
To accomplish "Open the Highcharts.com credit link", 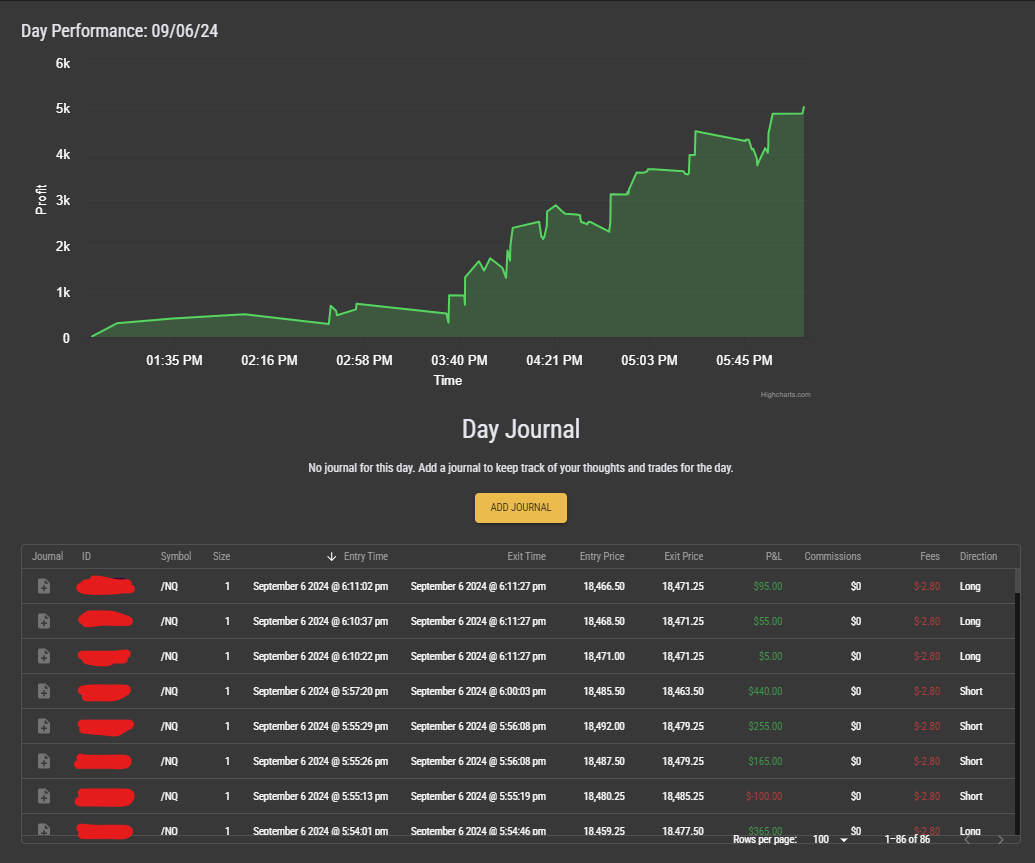I will [785, 395].
